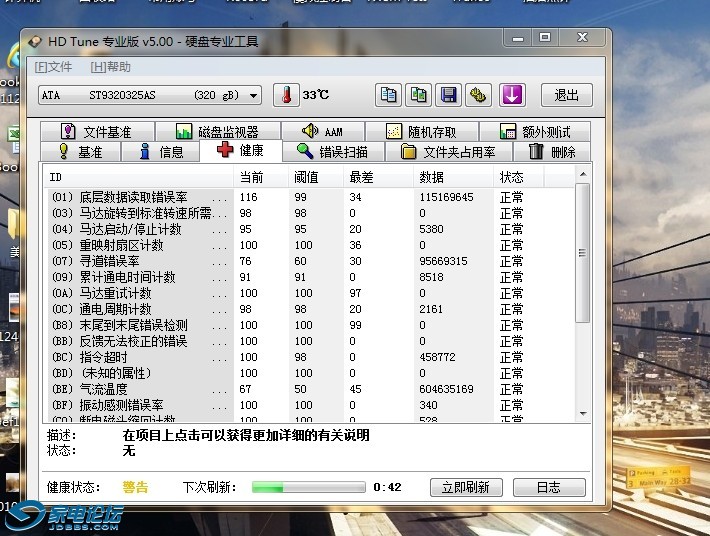The height and width of the screenshot is (536, 710).
Task: Click the red cross health icon
Action: click(x=225, y=149)
